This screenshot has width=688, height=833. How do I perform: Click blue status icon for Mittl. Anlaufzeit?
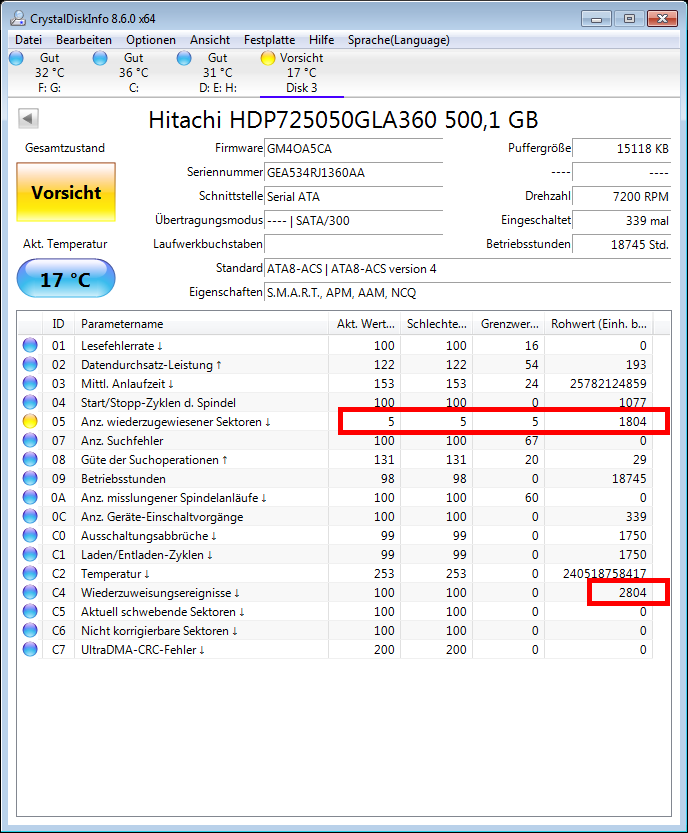coord(30,383)
